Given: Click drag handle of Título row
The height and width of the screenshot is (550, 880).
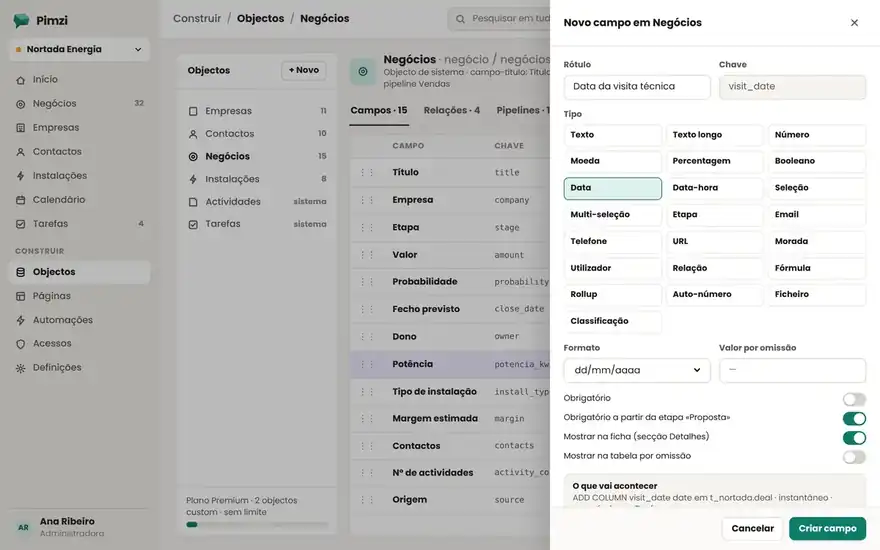Looking at the screenshot, I should pos(367,172).
